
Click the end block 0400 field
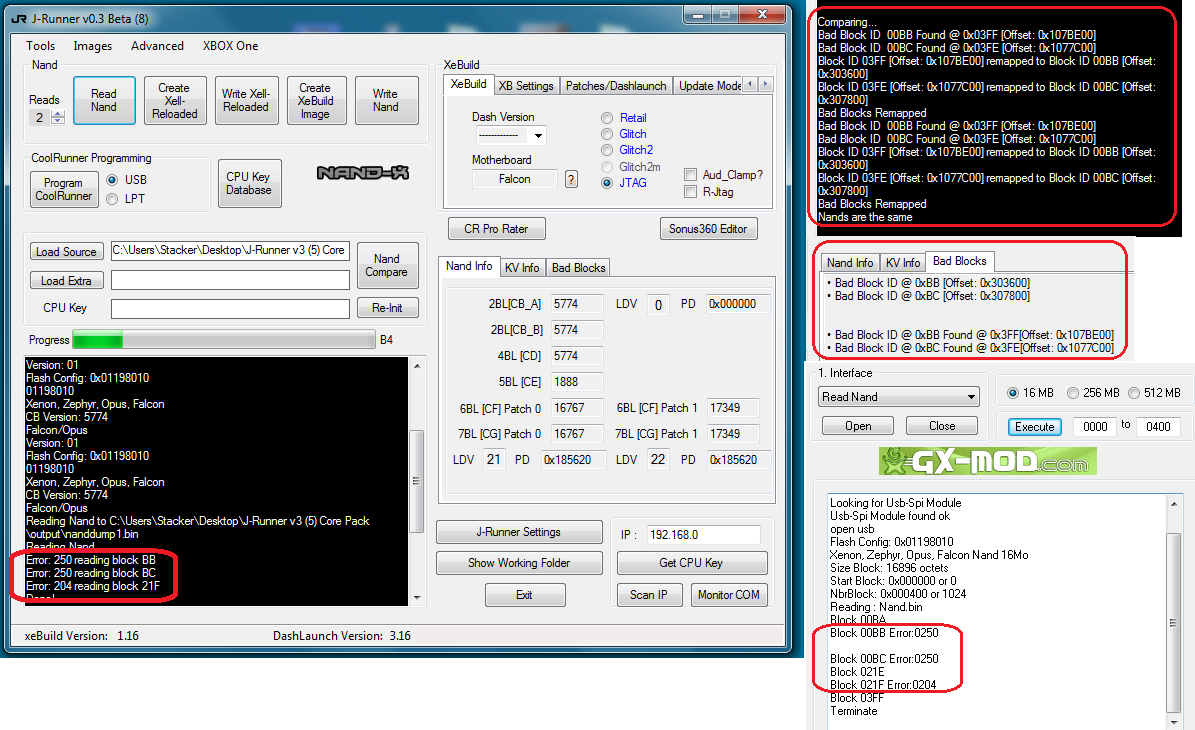click(x=1158, y=427)
